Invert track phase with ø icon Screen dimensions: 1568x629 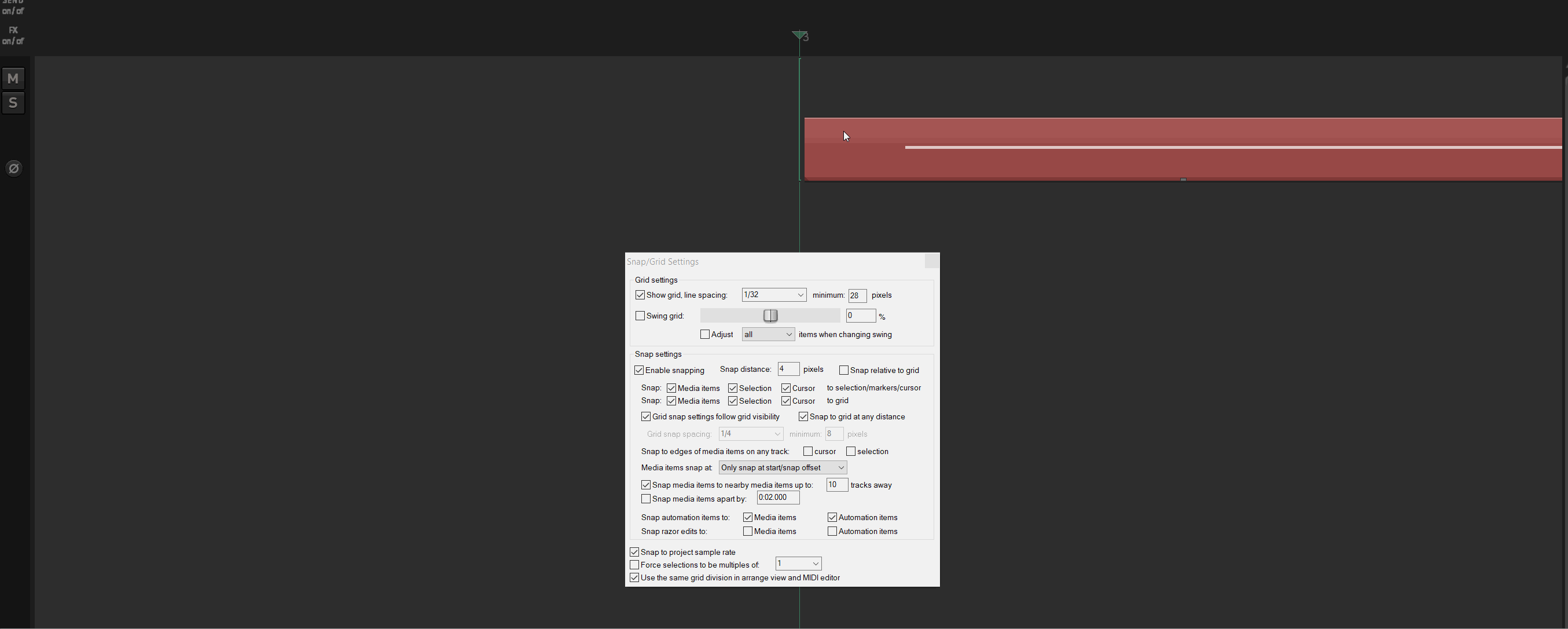[14, 168]
